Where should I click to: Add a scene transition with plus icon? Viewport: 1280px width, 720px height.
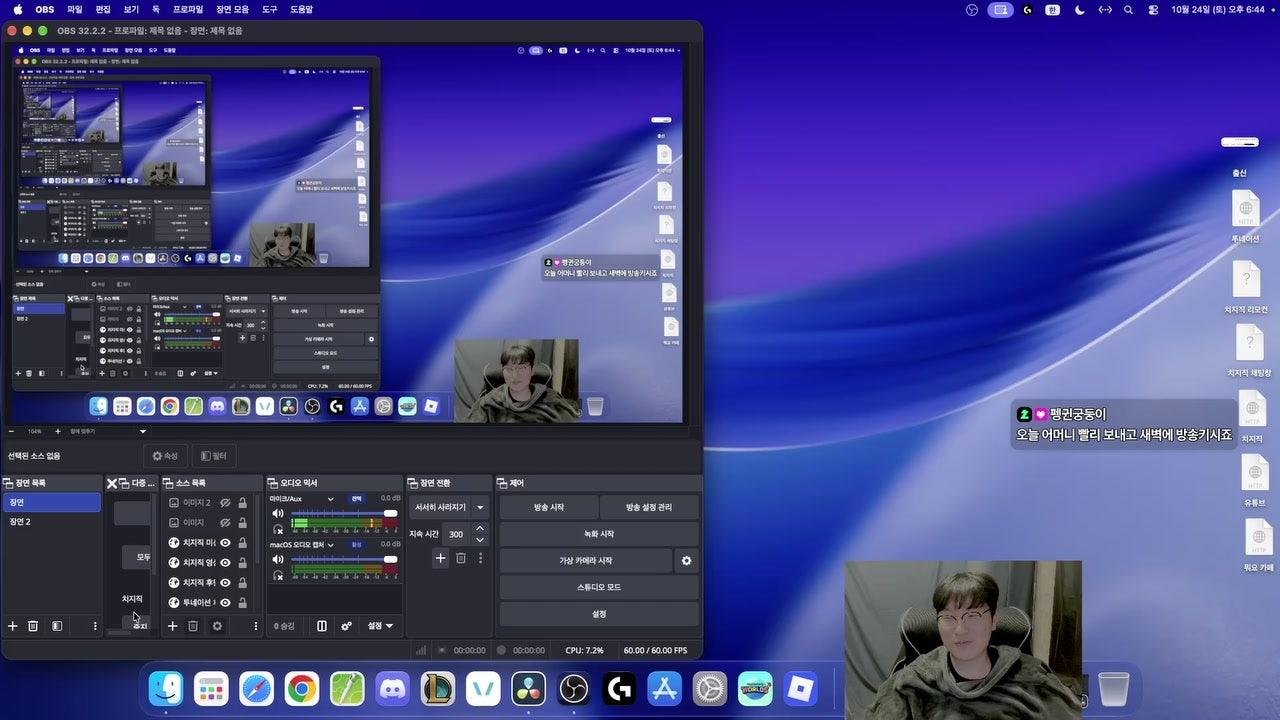pyautogui.click(x=440, y=558)
